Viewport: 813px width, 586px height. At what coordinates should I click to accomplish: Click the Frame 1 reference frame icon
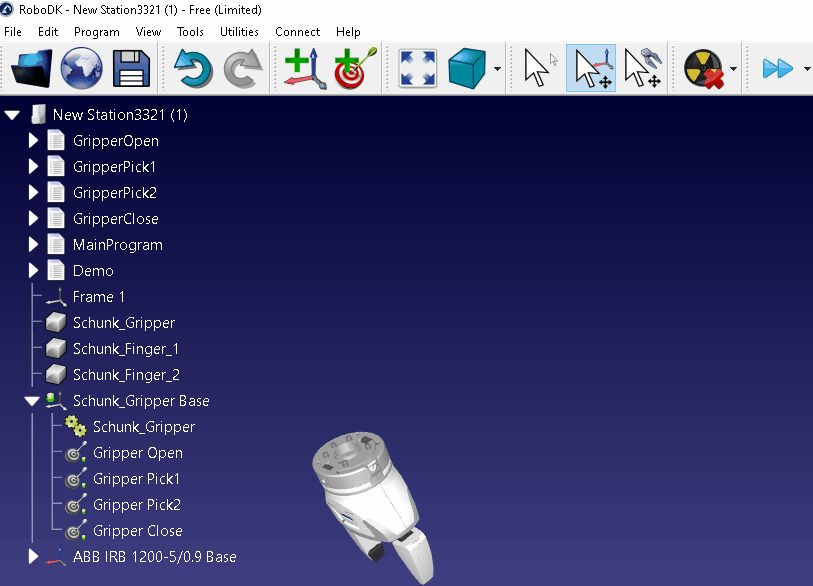click(x=56, y=297)
